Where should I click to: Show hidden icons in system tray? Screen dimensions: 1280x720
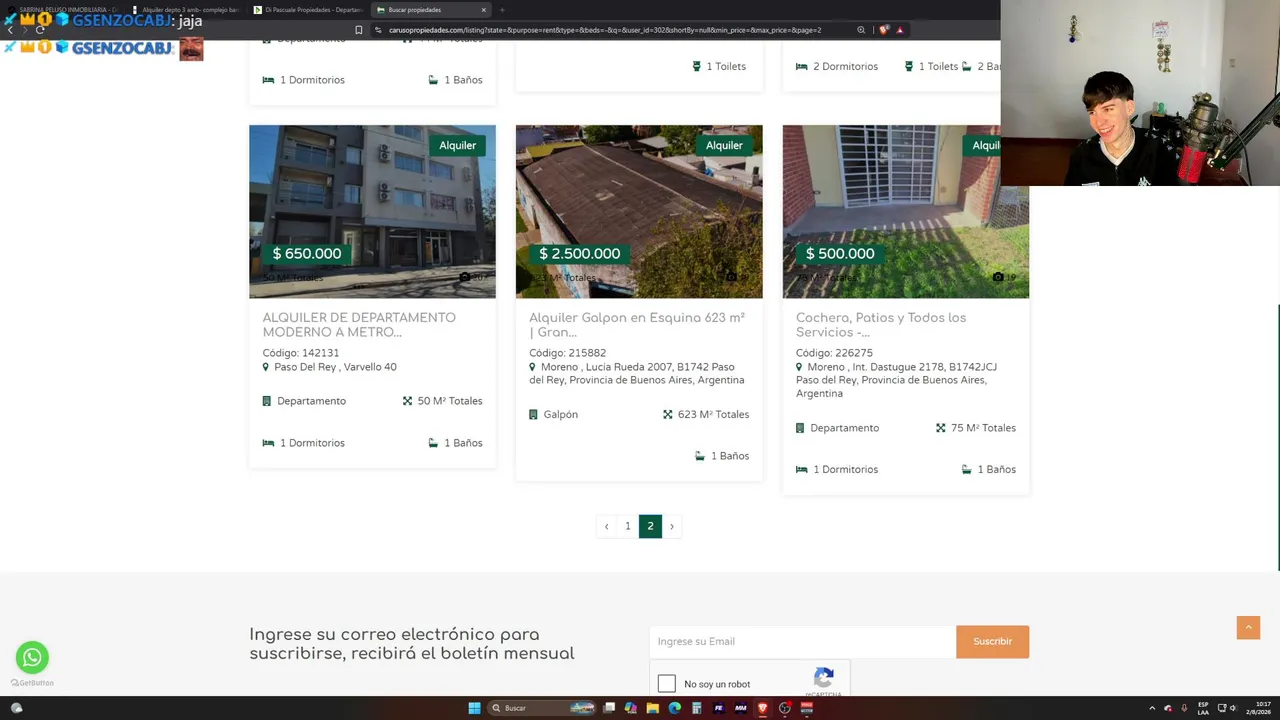tap(1152, 708)
